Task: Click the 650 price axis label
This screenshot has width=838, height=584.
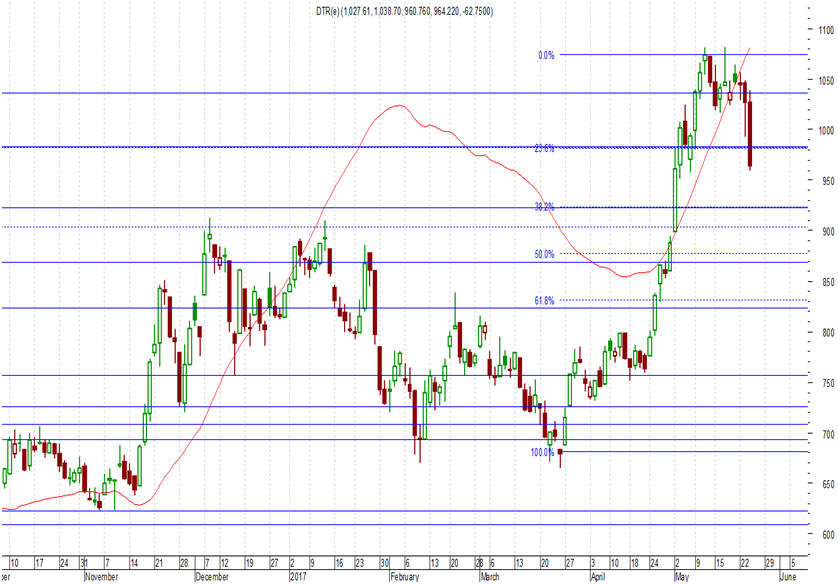Action: click(x=828, y=484)
